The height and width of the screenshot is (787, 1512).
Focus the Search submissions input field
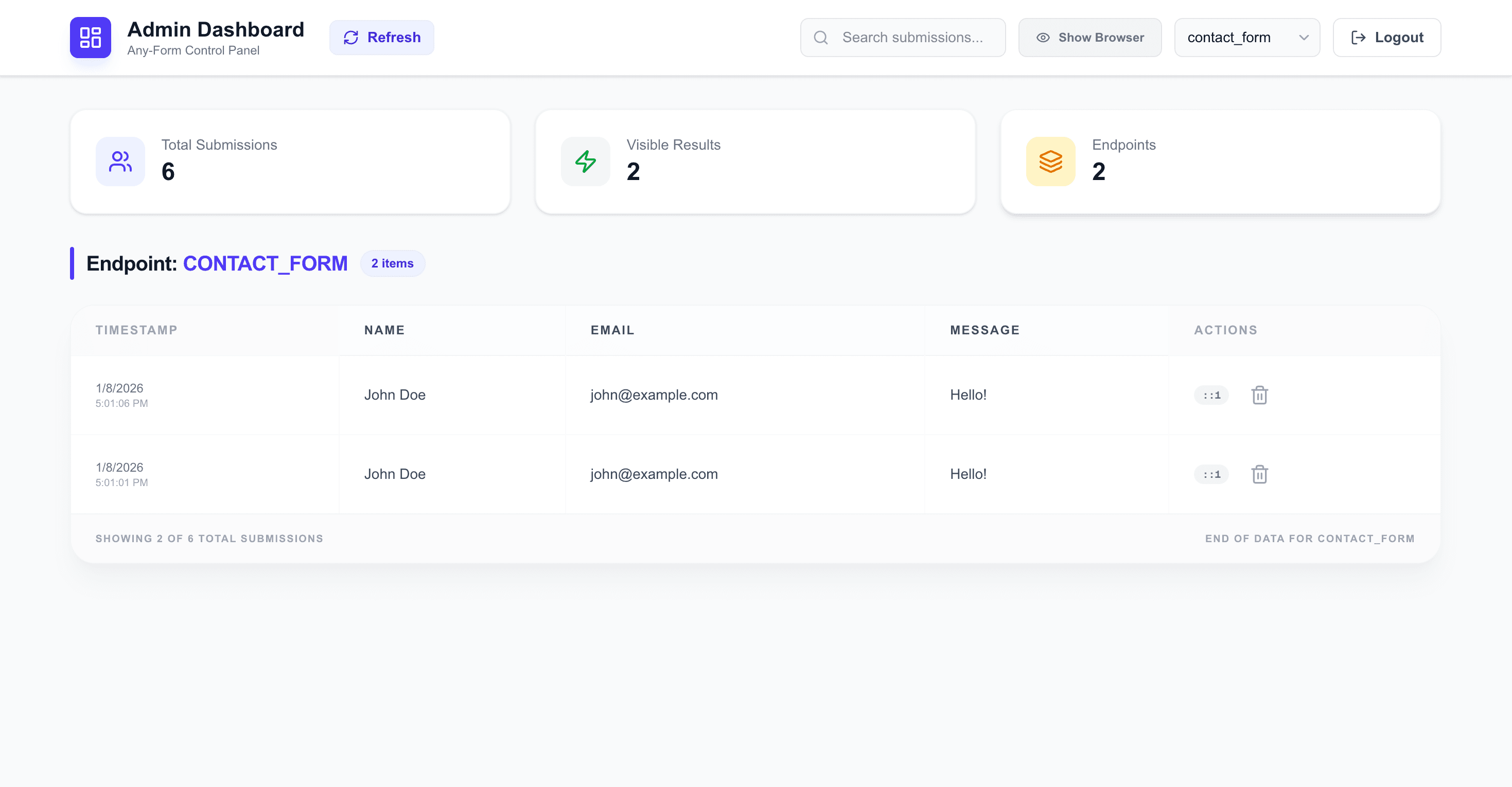(903, 38)
